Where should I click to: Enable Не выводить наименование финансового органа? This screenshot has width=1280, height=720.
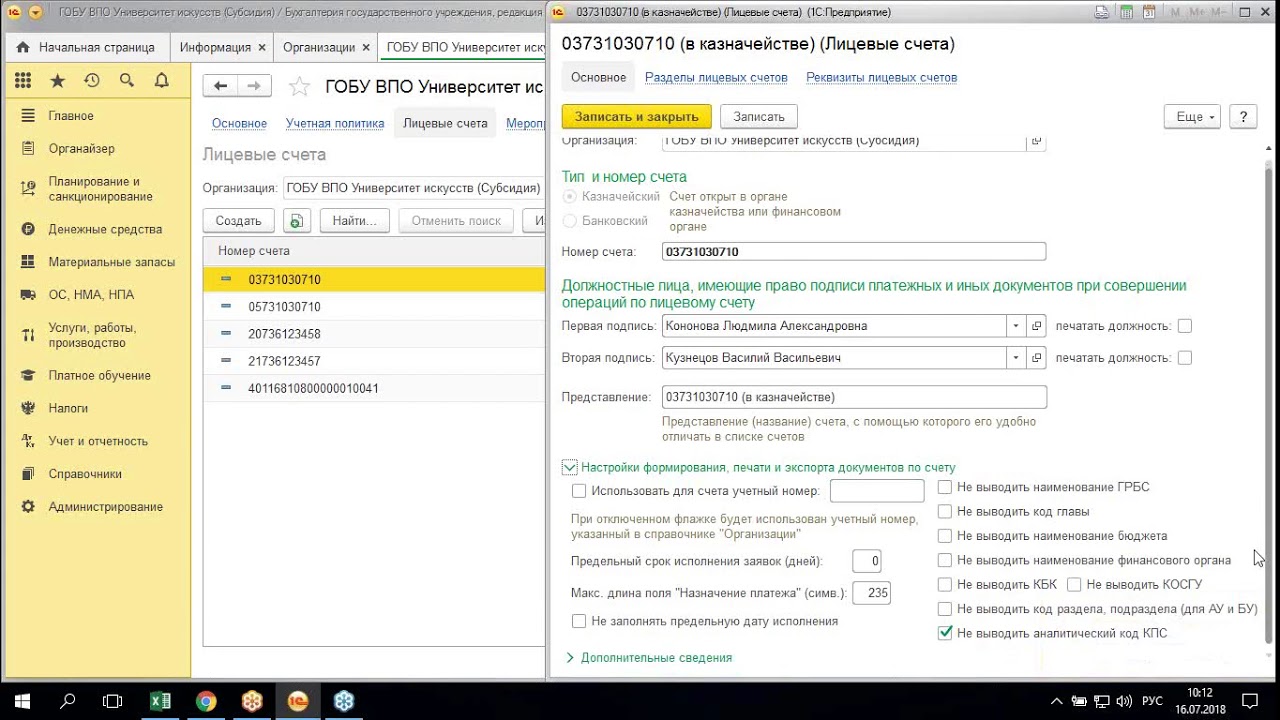(945, 560)
